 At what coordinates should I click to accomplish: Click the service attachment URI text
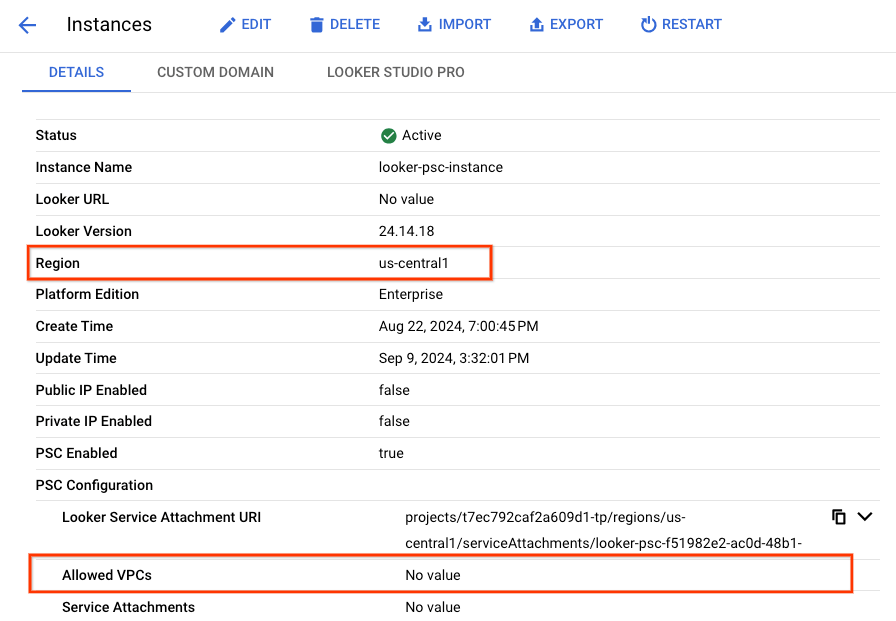pyautogui.click(x=603, y=530)
